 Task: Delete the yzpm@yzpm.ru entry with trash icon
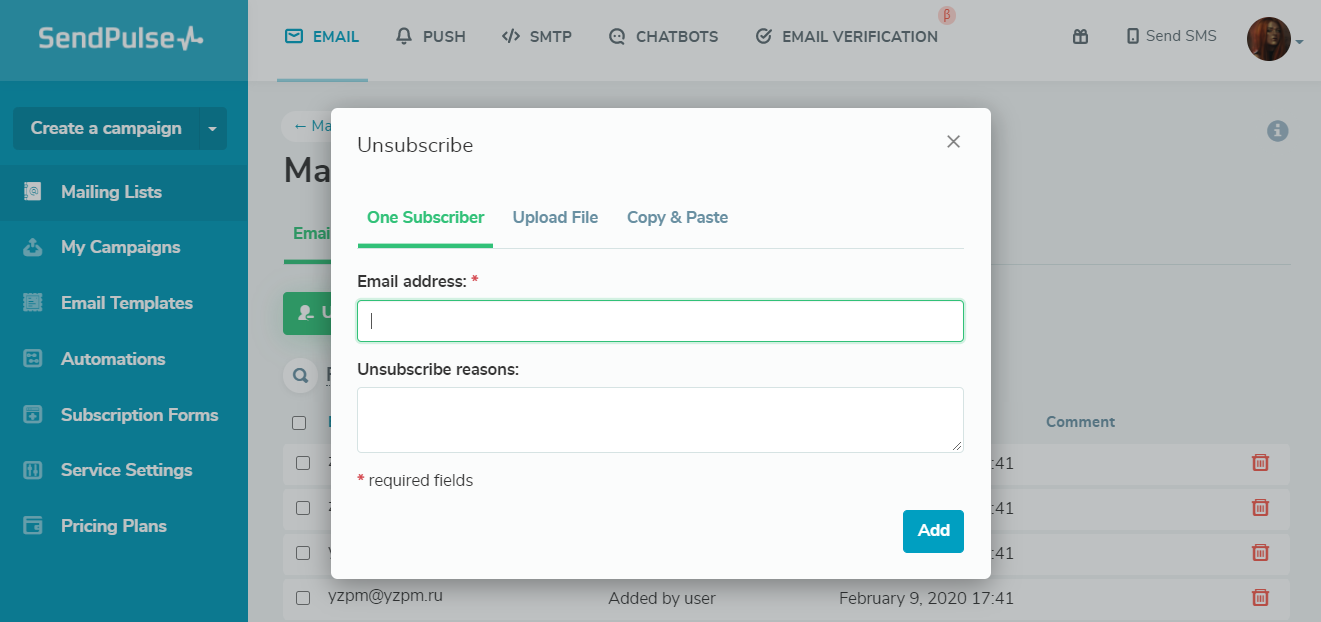(1260, 597)
